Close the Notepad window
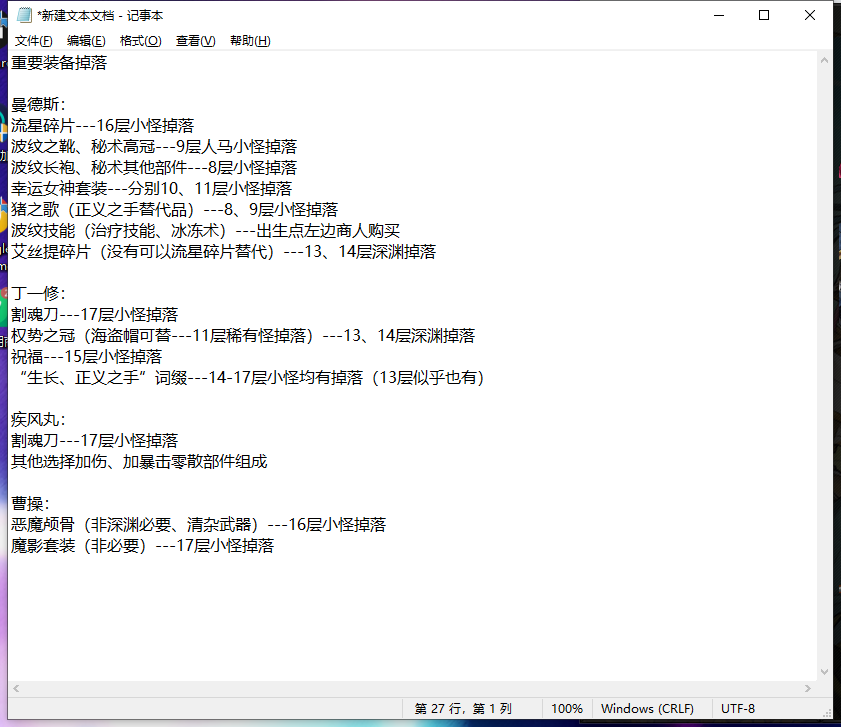This screenshot has height=727, width=841. click(809, 15)
